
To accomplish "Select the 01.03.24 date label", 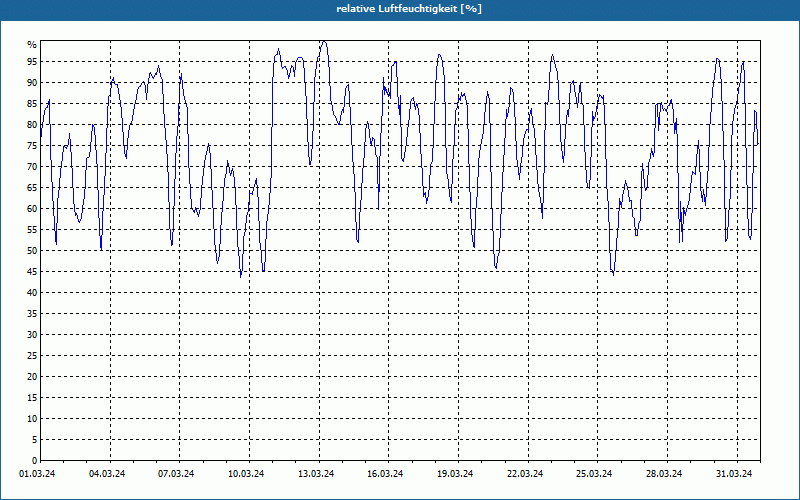I will pos(37,474).
